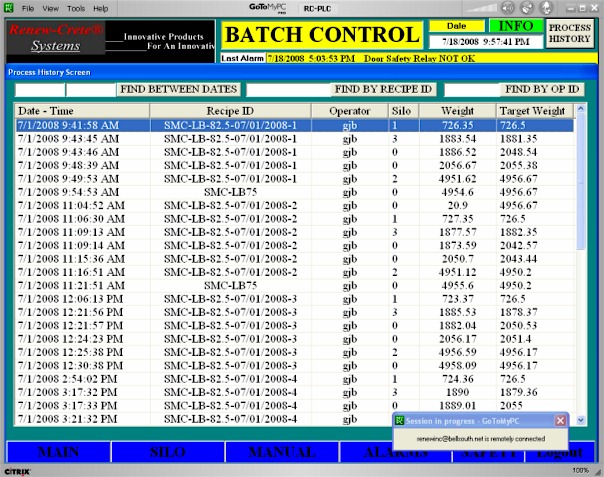Click the Silo column header

[403, 111]
